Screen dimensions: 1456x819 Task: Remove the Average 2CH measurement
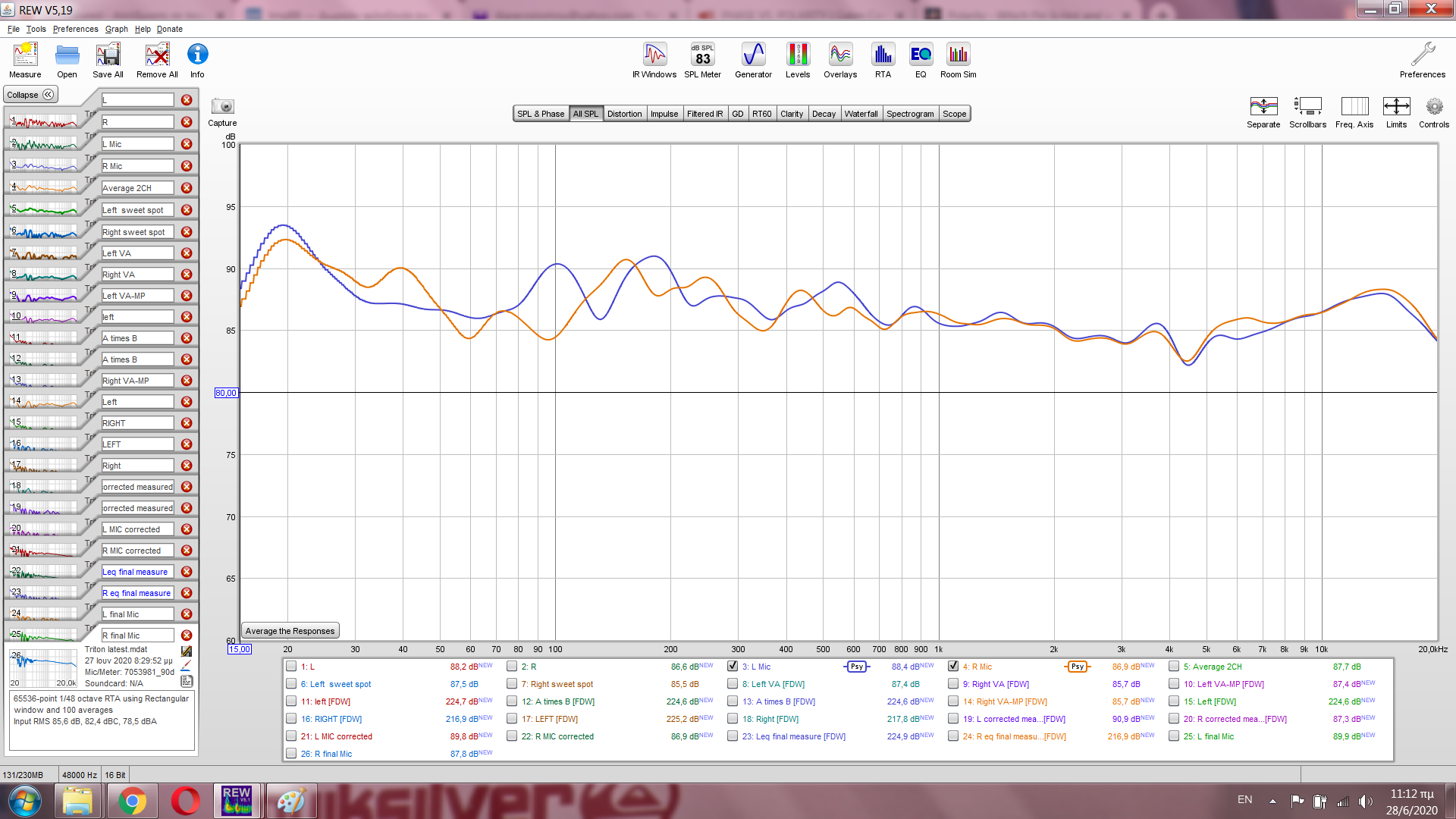click(x=187, y=188)
